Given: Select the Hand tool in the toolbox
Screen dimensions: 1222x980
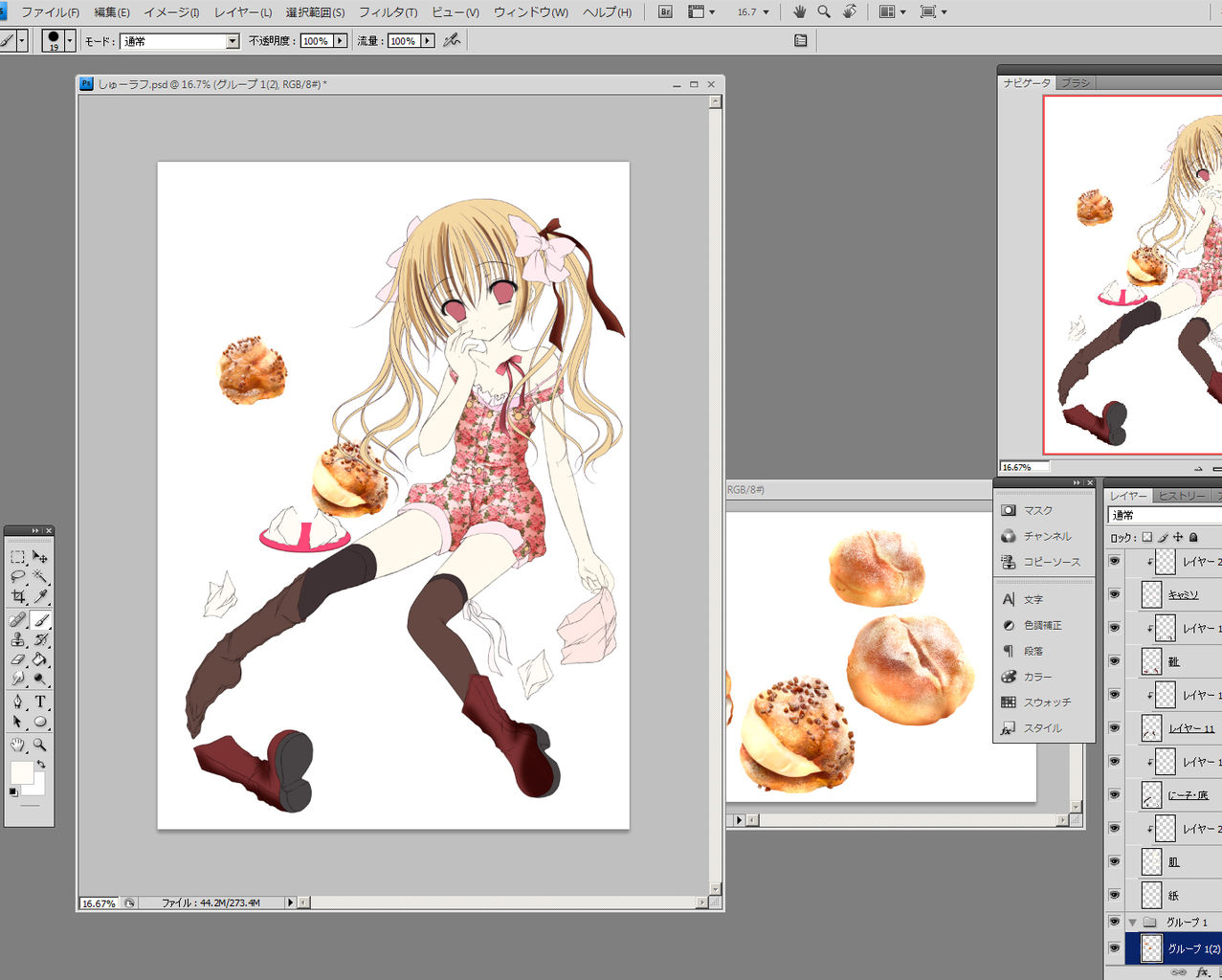Looking at the screenshot, I should 18,745.
